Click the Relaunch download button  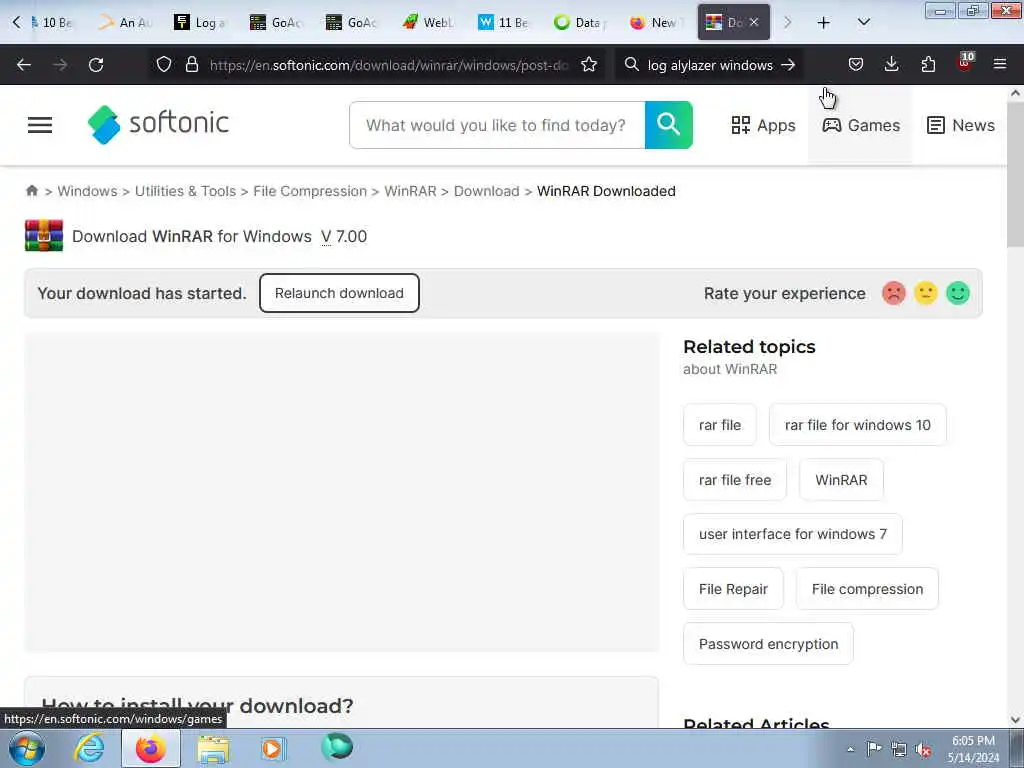click(x=339, y=293)
